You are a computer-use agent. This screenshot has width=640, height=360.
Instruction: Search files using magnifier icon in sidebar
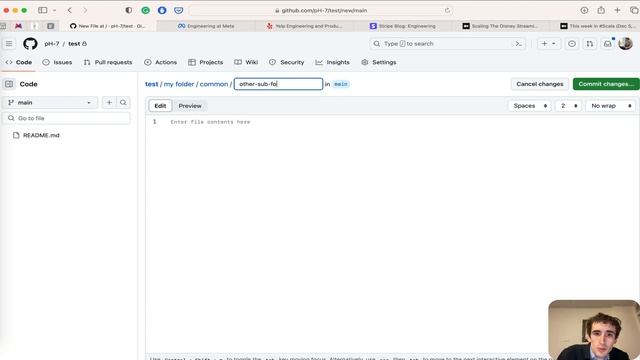[x=123, y=102]
